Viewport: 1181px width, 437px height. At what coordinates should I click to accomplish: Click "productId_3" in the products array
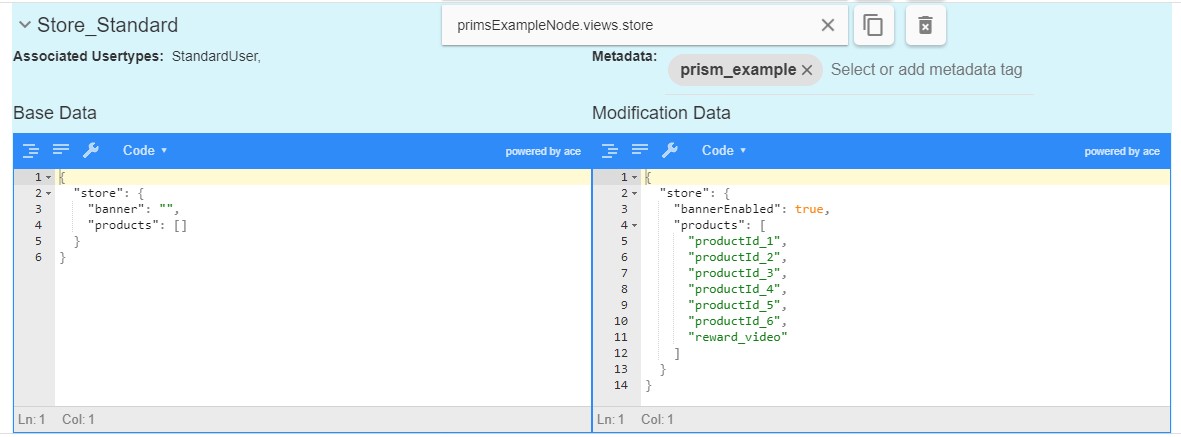[x=734, y=274]
